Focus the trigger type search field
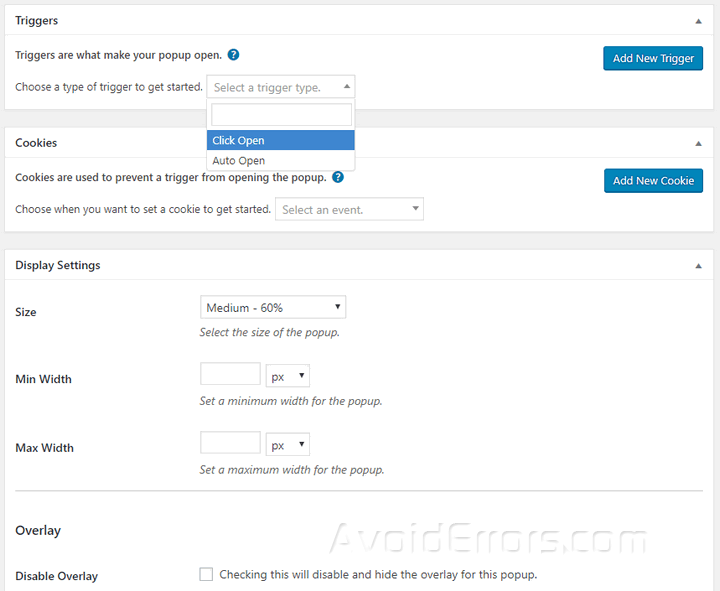 (280, 115)
